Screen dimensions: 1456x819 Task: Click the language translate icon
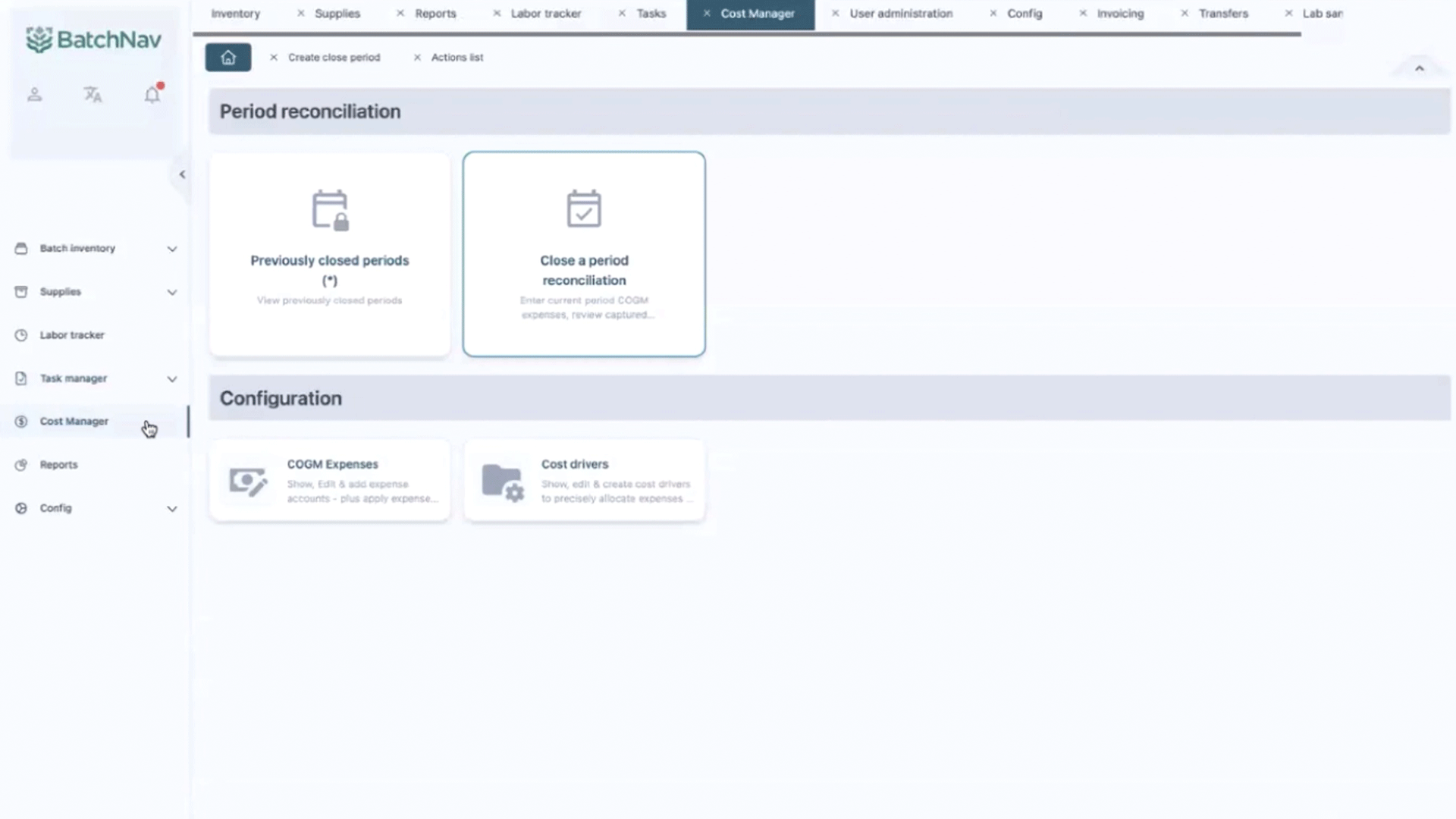click(93, 95)
